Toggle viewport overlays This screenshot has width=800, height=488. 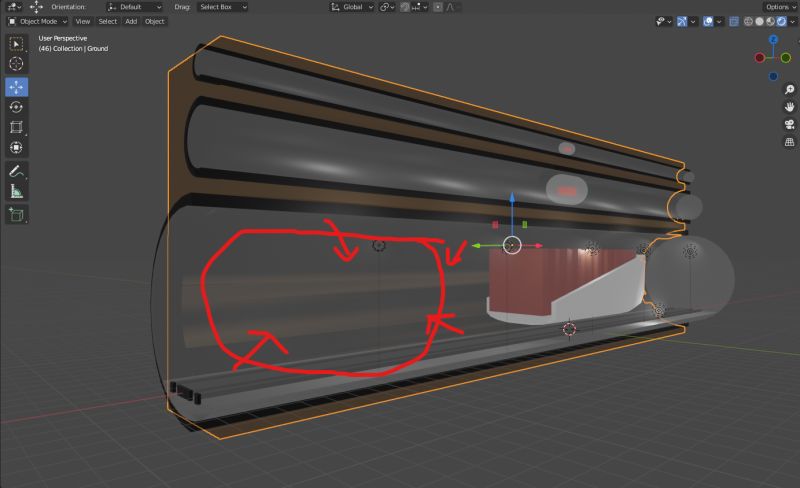pyautogui.click(x=708, y=21)
